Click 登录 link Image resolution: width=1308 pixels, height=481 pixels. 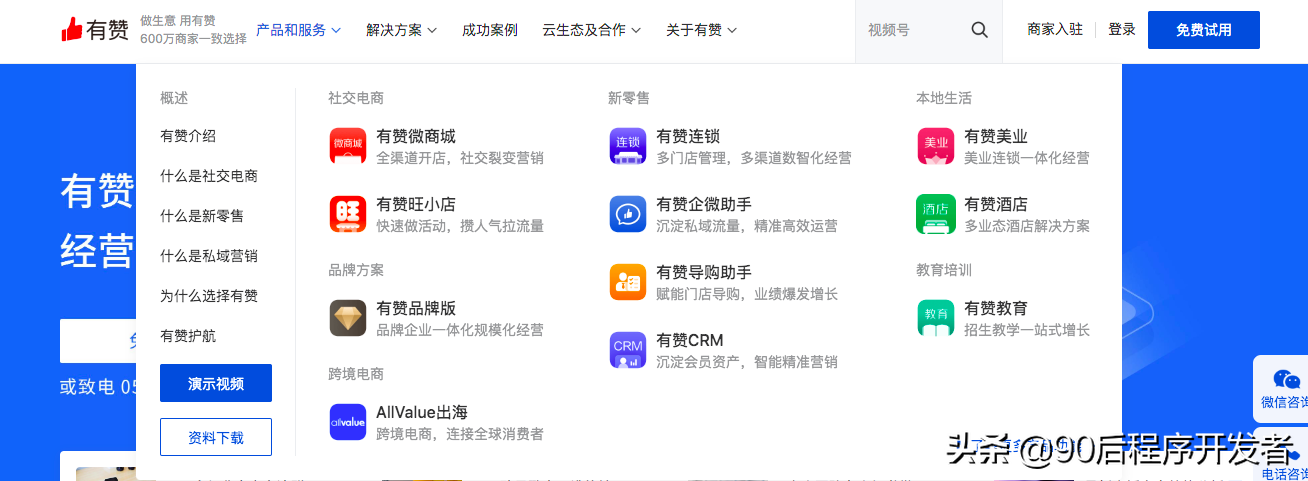point(1122,30)
